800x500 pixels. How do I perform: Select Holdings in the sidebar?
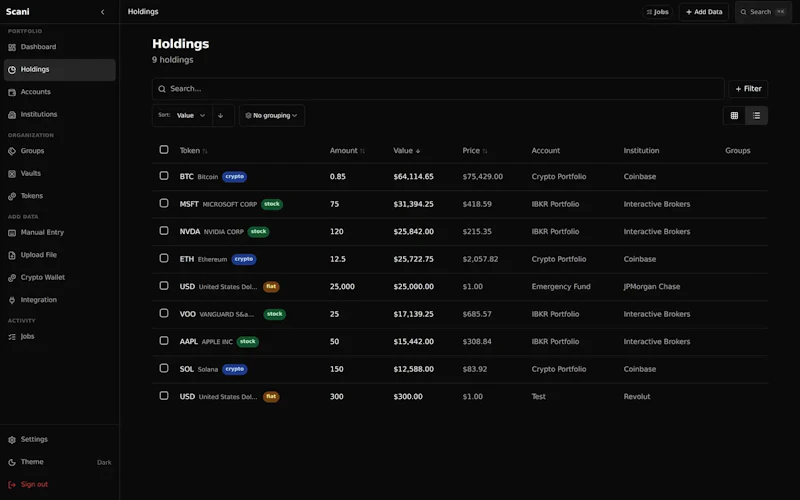(60, 69)
